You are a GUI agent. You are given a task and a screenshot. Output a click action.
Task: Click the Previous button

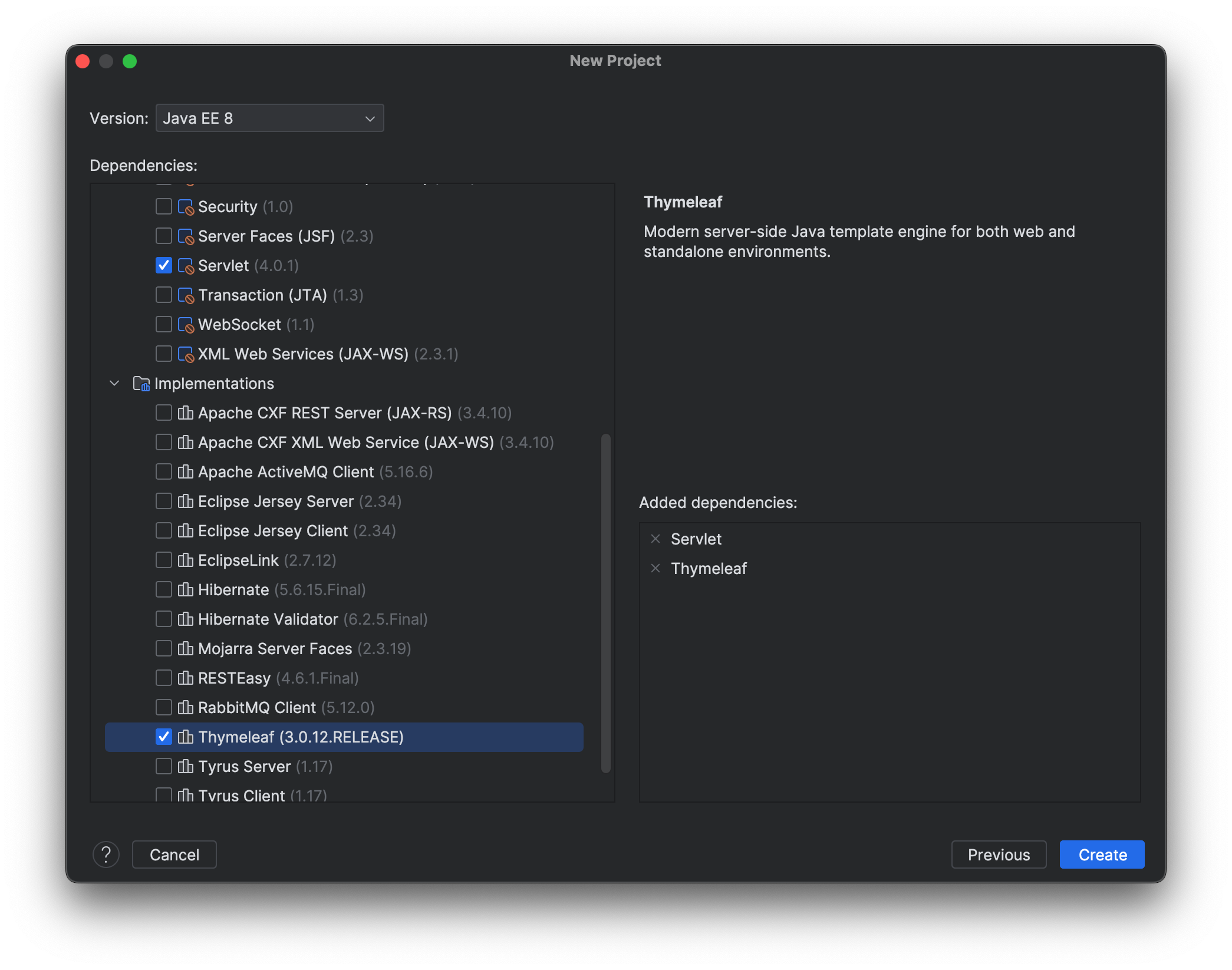coord(999,854)
